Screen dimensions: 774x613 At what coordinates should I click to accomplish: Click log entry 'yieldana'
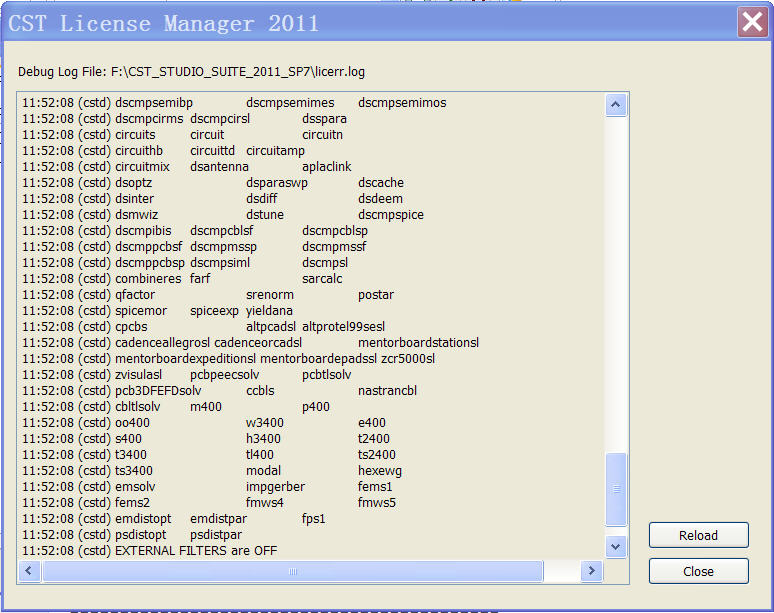pos(270,311)
